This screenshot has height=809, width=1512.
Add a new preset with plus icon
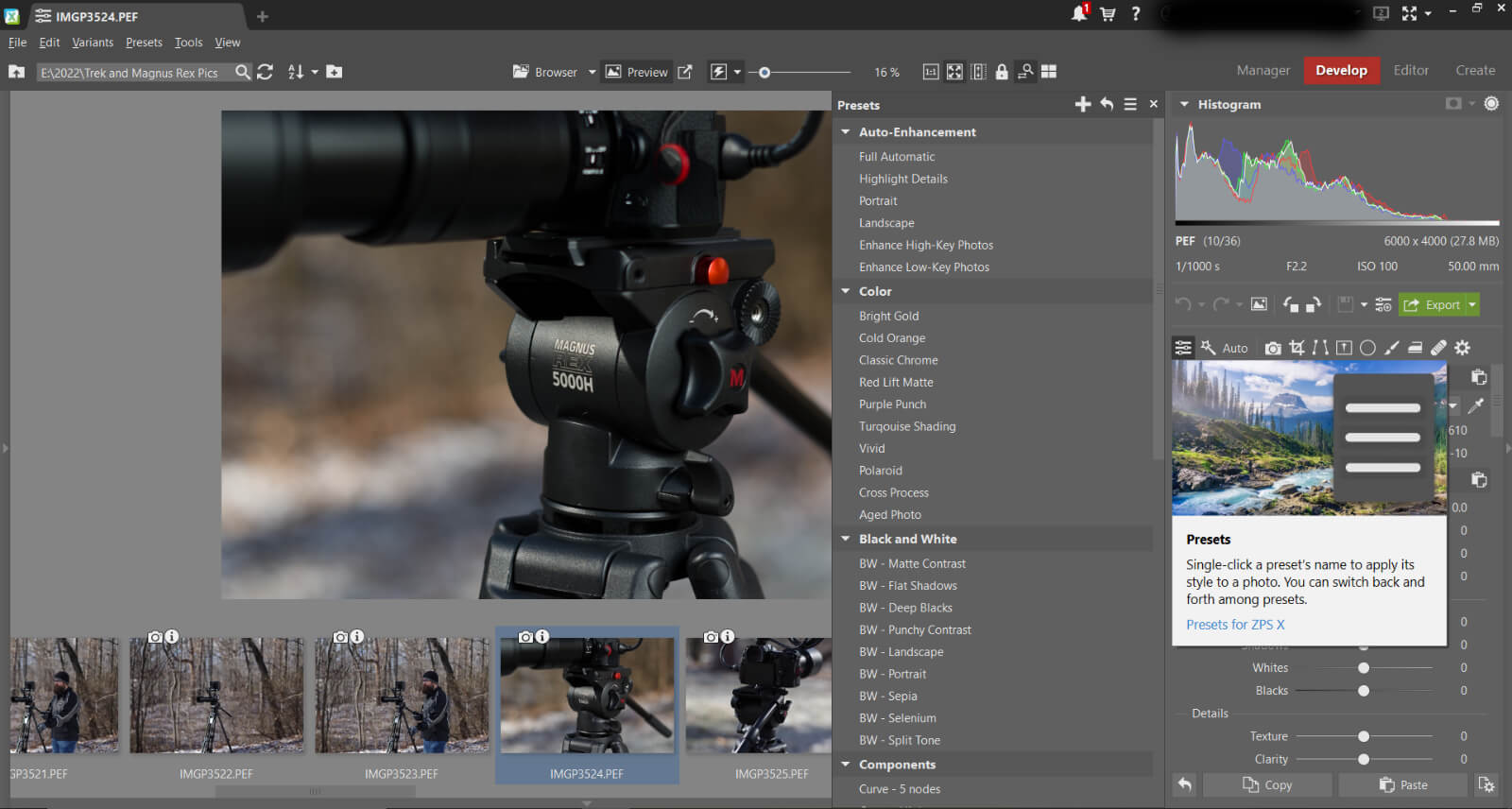[x=1083, y=105]
